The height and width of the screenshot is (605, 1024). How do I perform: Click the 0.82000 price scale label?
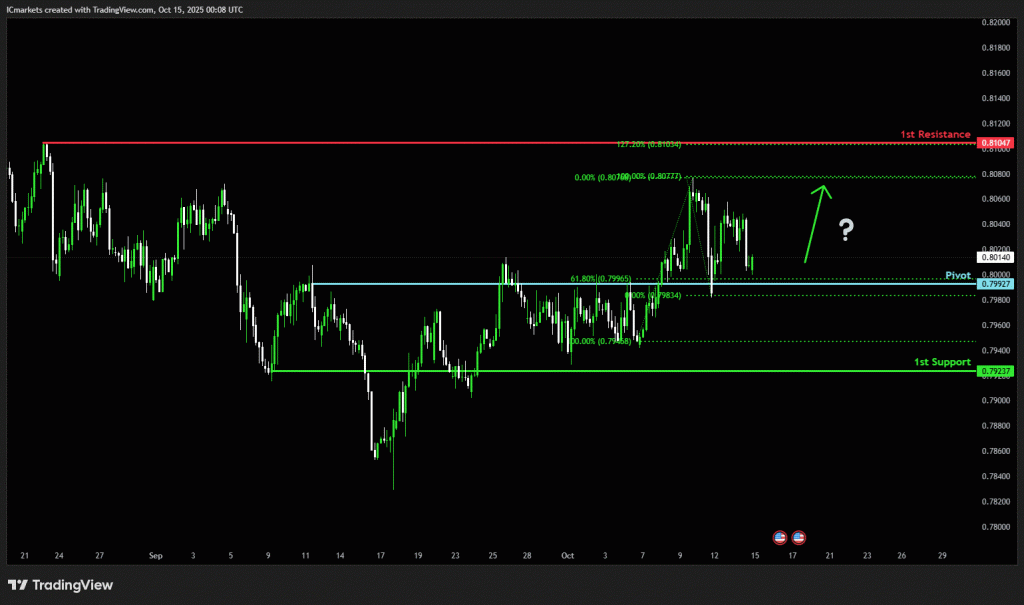(995, 22)
